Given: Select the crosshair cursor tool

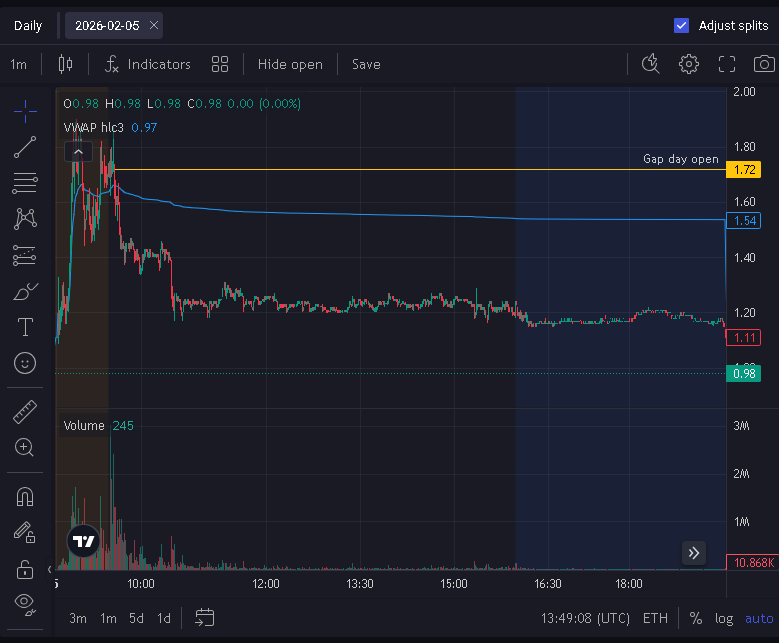Looking at the screenshot, I should 25,111.
